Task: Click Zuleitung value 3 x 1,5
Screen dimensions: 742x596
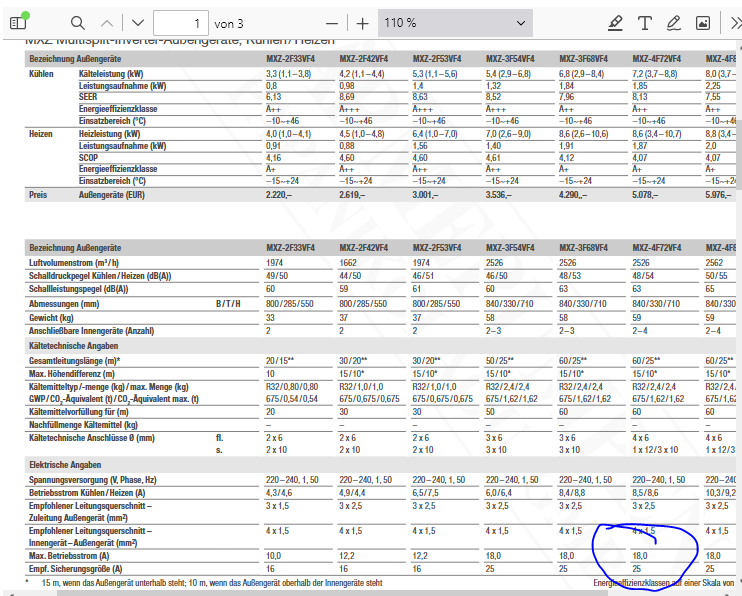Action: click(x=277, y=506)
